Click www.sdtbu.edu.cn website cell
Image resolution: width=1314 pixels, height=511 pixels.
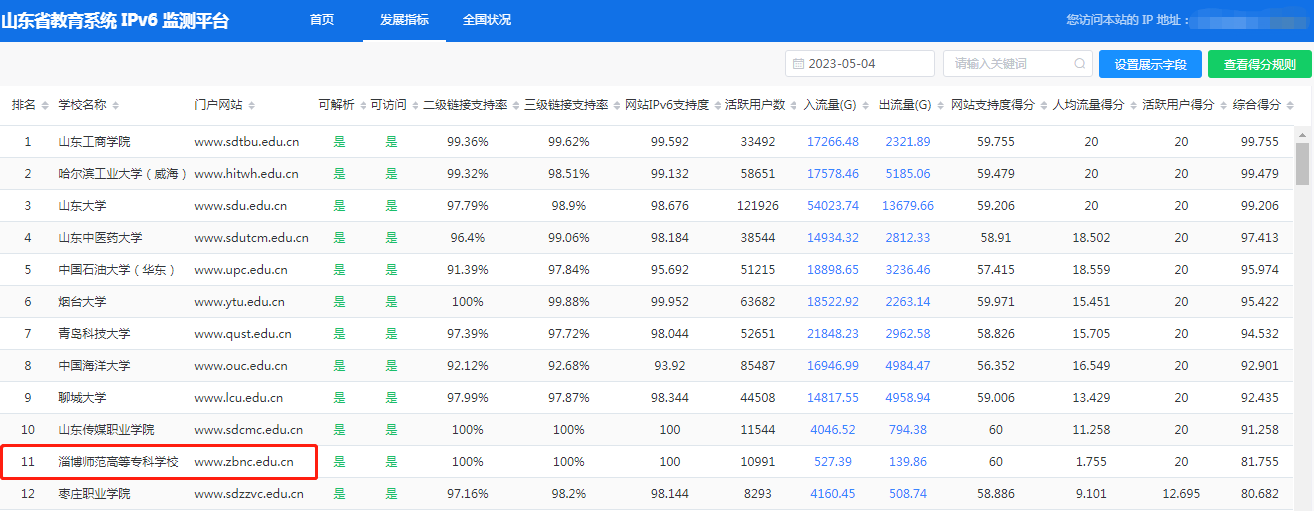click(247, 142)
